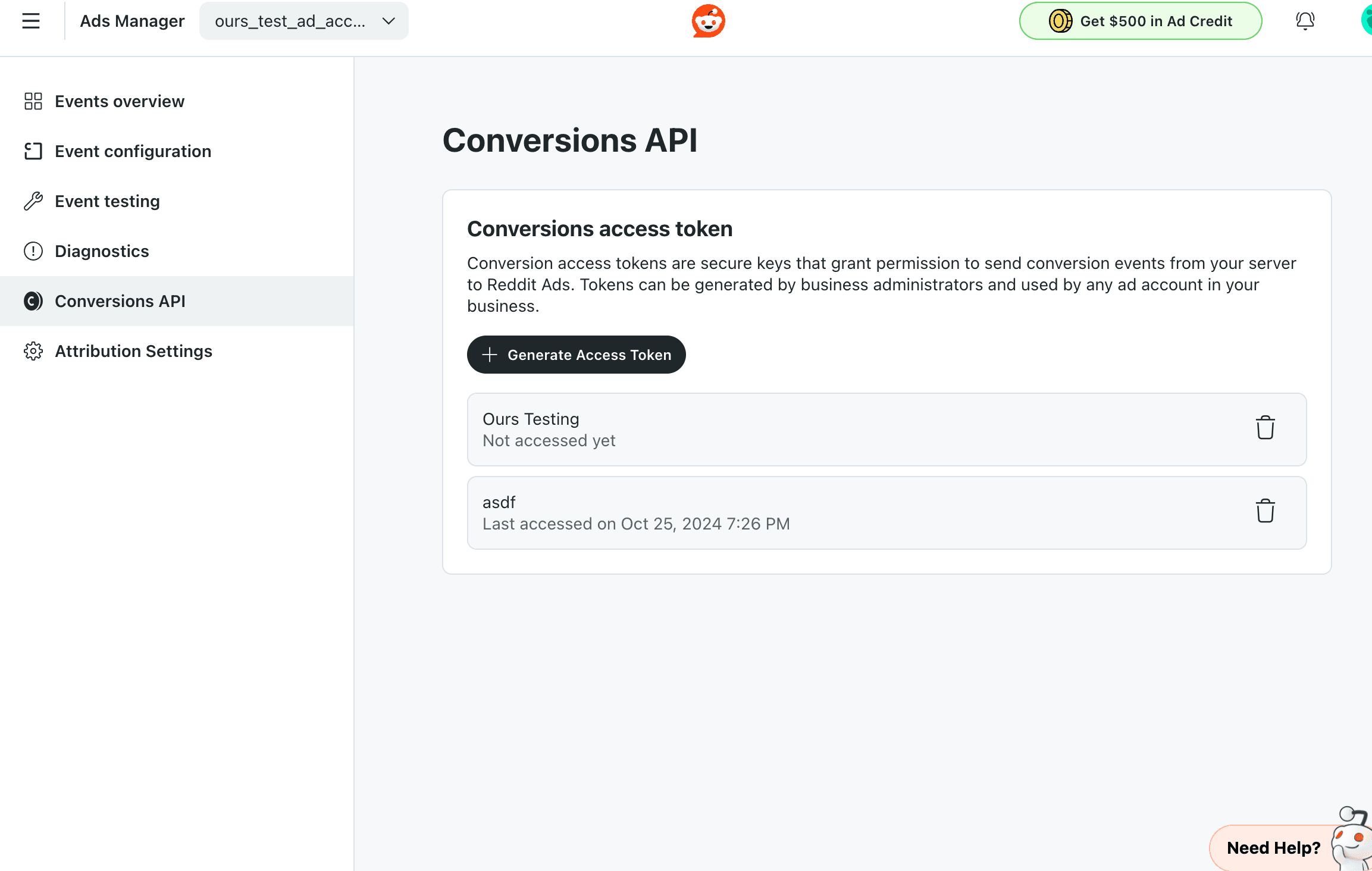Select Conversions API in the sidebar

click(120, 301)
